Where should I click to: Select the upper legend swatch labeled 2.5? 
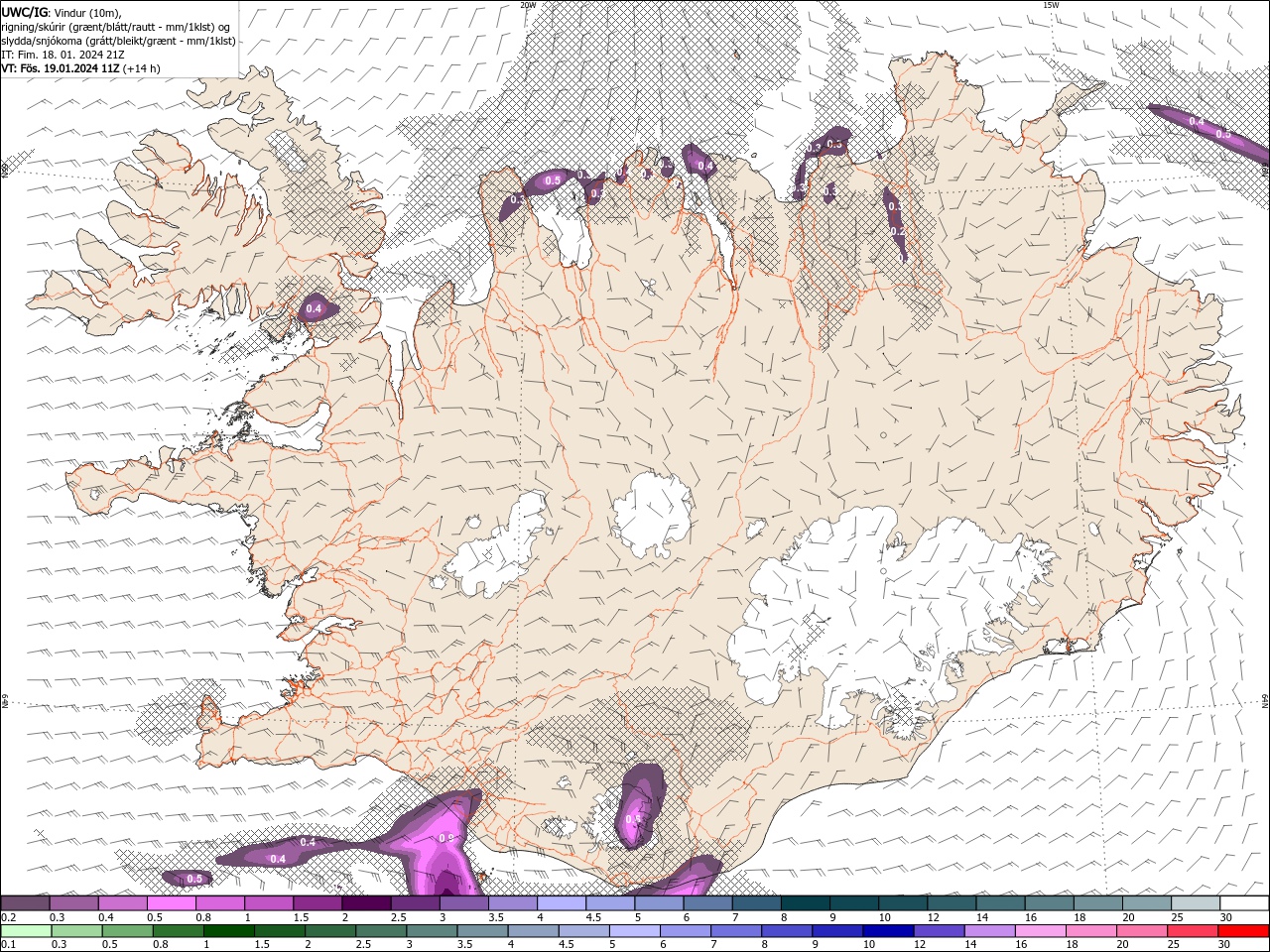coord(415,903)
